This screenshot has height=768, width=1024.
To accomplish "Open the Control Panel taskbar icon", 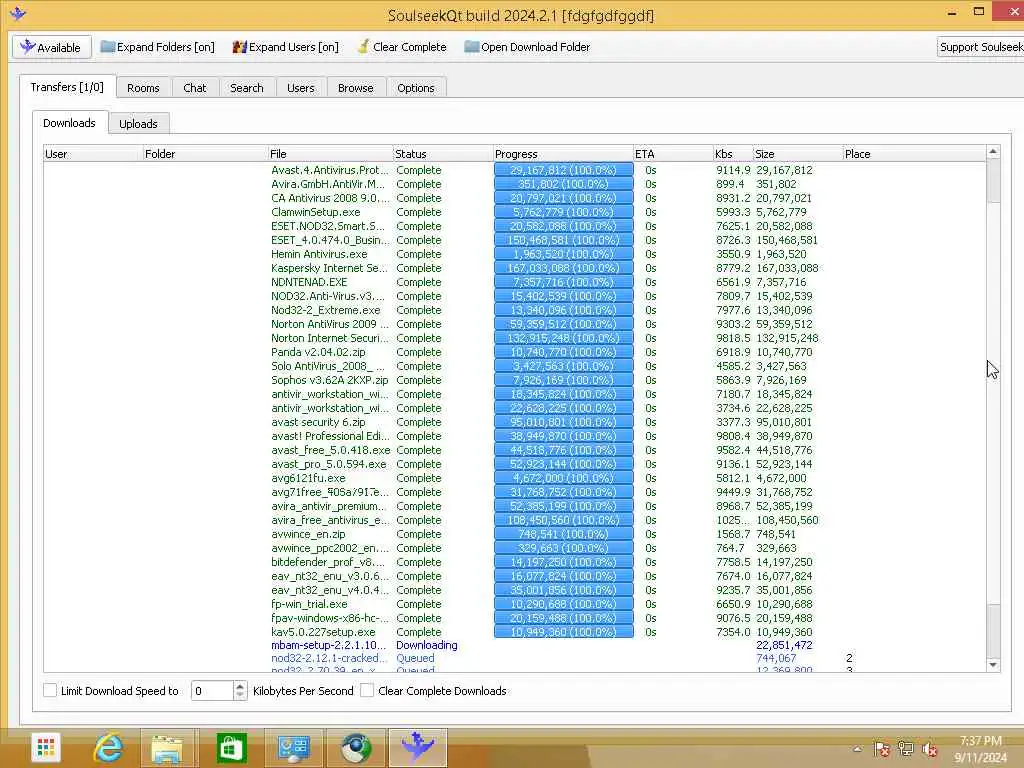I will click(x=293, y=748).
